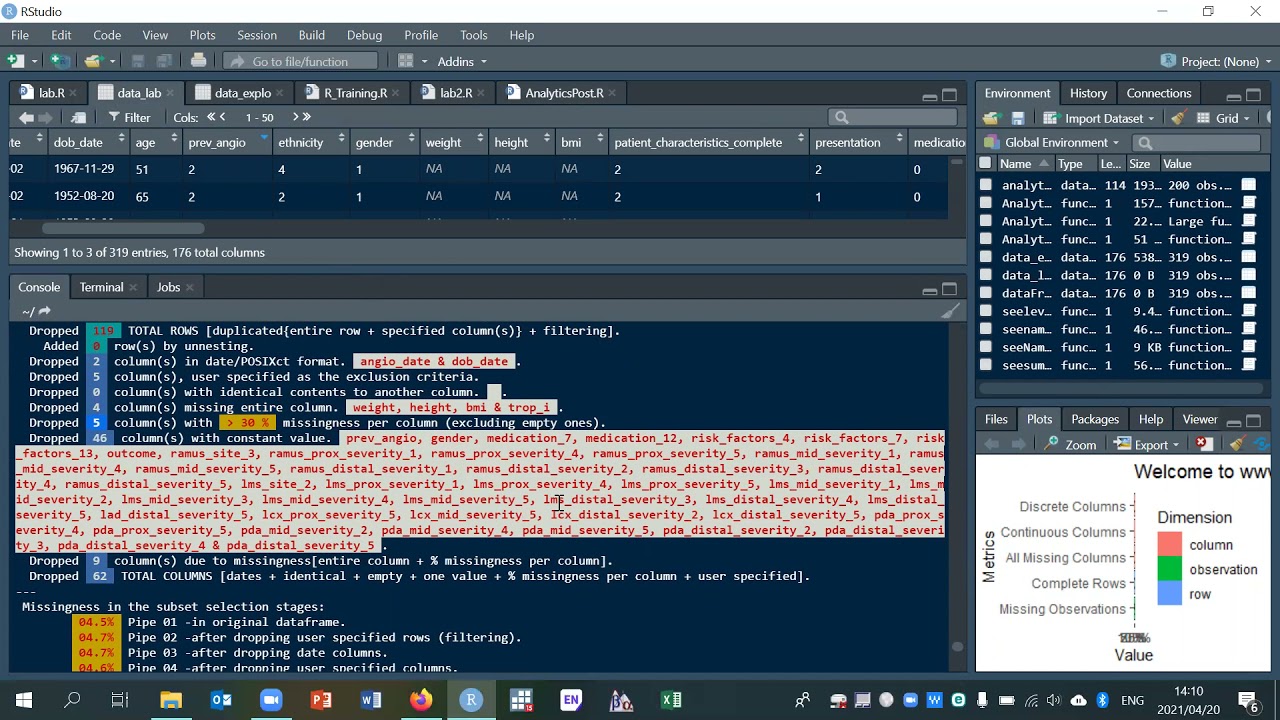
Task: Open view current directory arrow in console
Action: click(x=44, y=311)
